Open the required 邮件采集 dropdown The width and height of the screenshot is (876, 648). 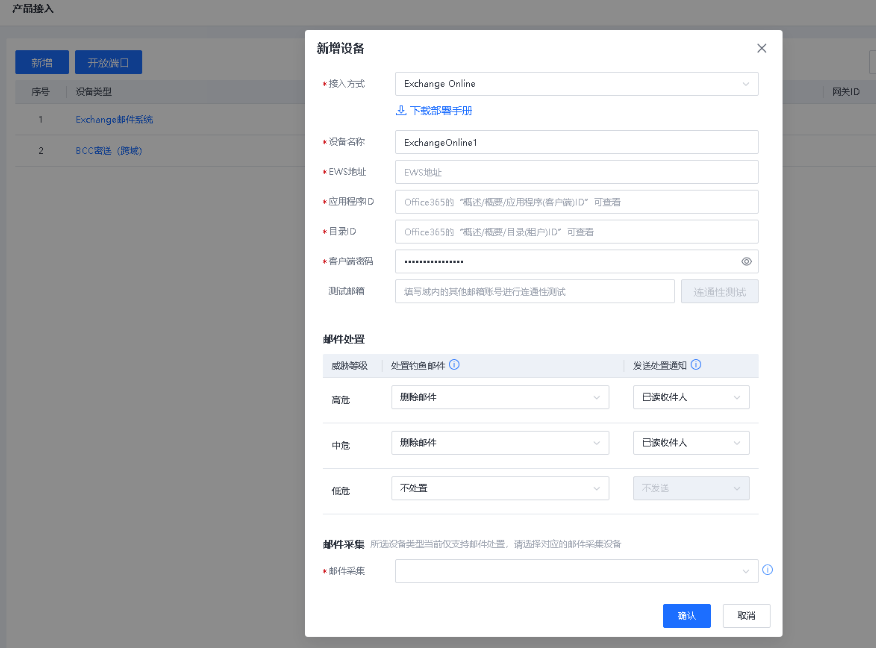click(x=576, y=571)
